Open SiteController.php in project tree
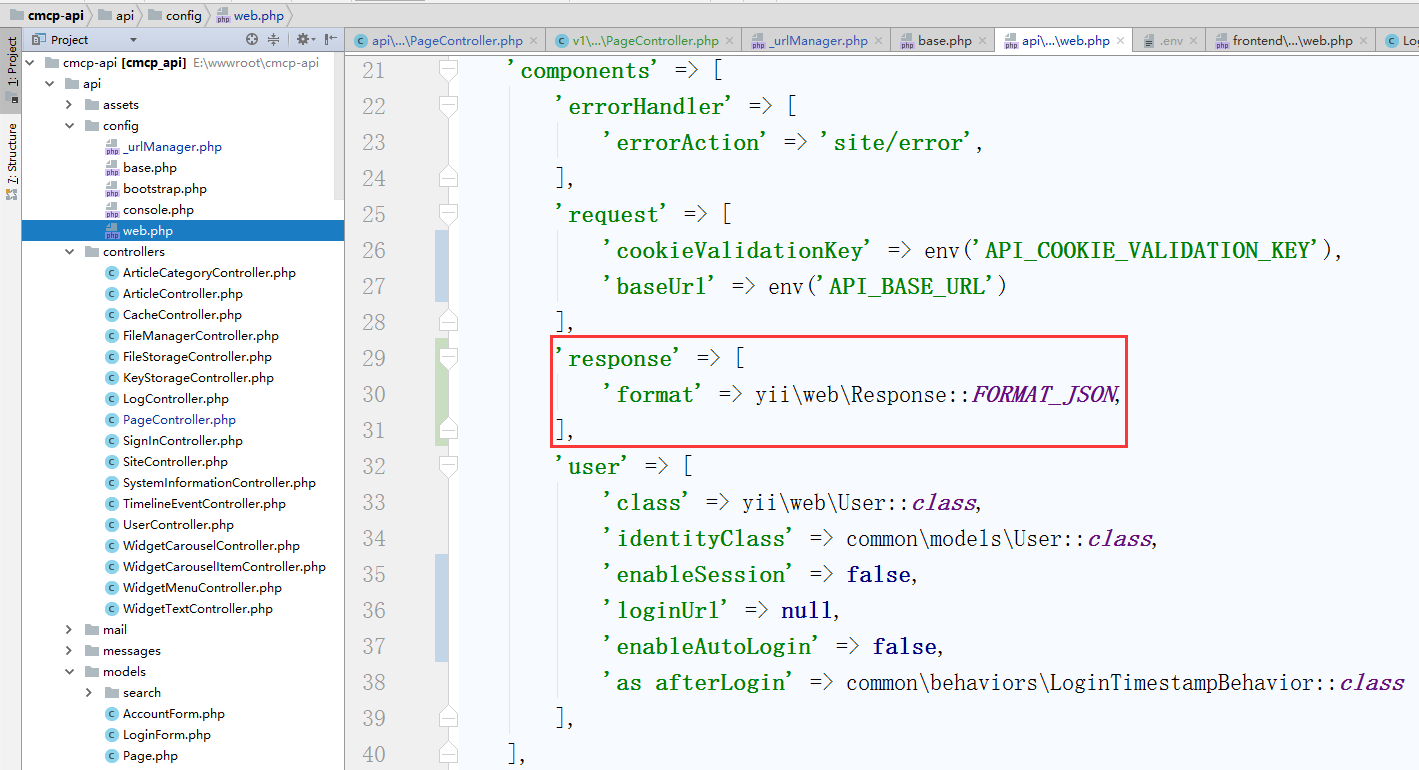This screenshot has height=770, width=1419. pos(174,462)
